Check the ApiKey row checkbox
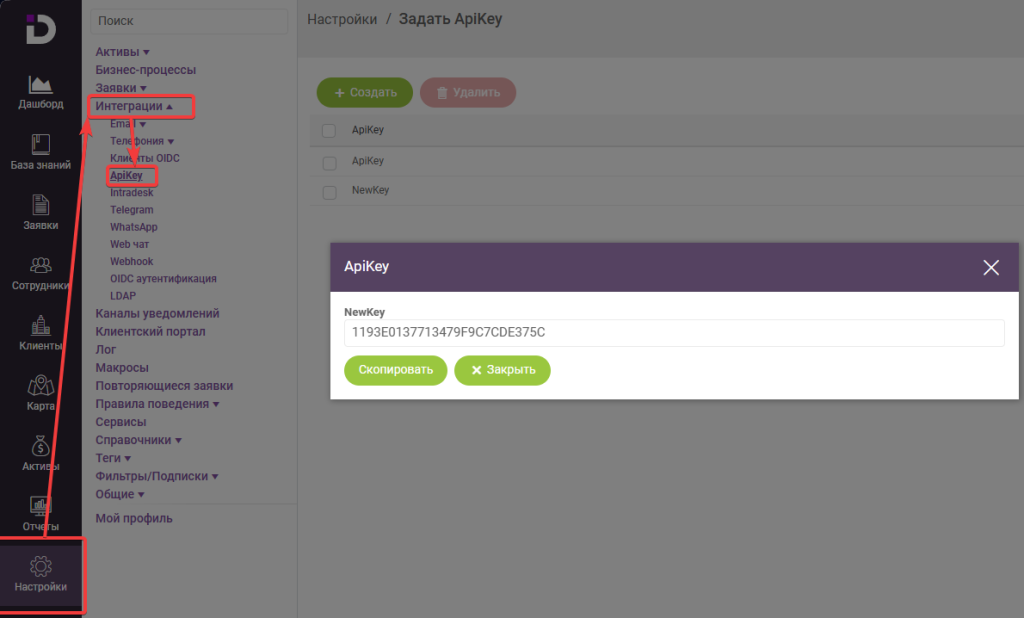1024x618 pixels. point(329,163)
